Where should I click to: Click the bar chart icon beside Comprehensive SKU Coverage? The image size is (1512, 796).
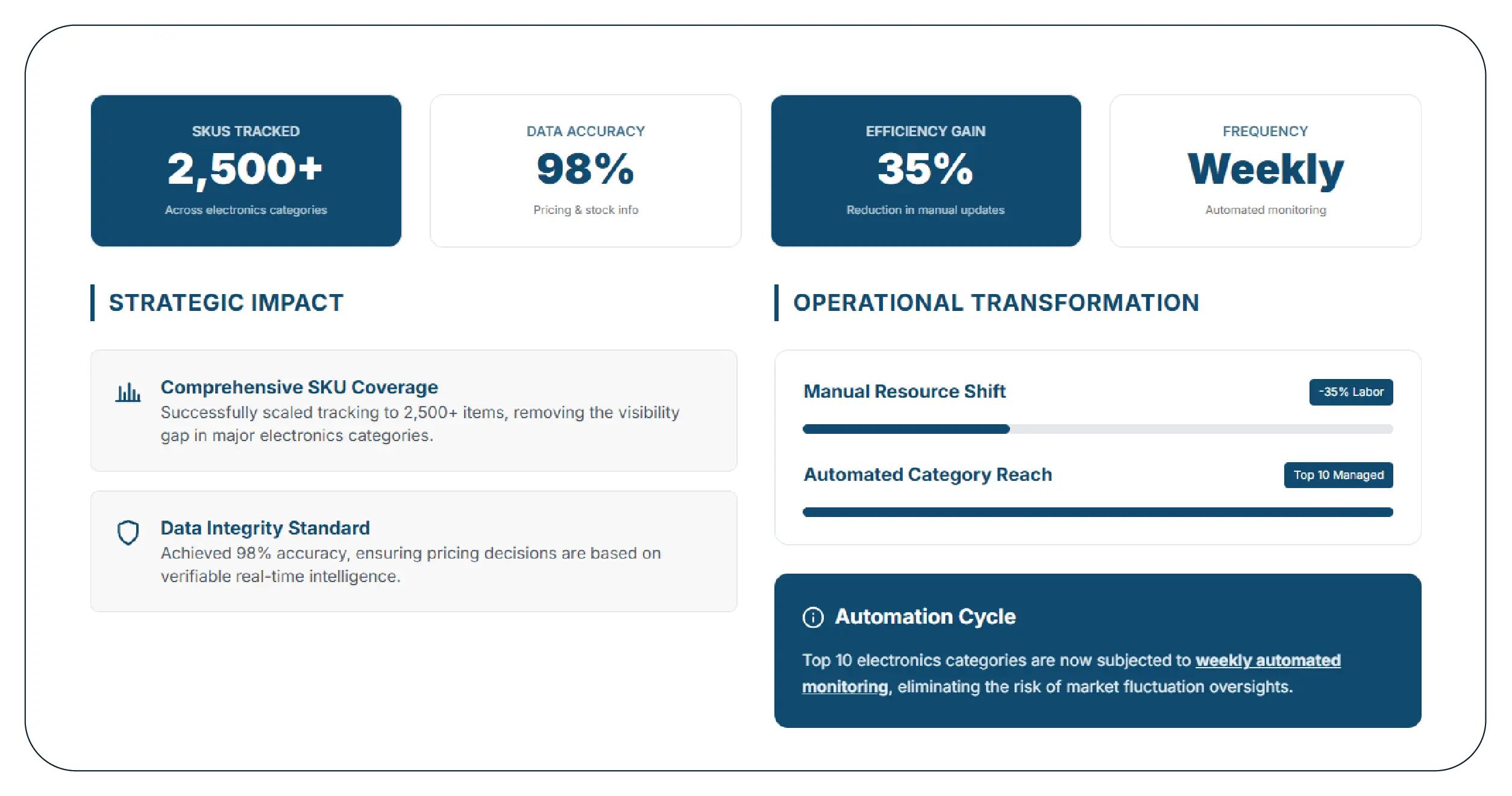coord(127,393)
